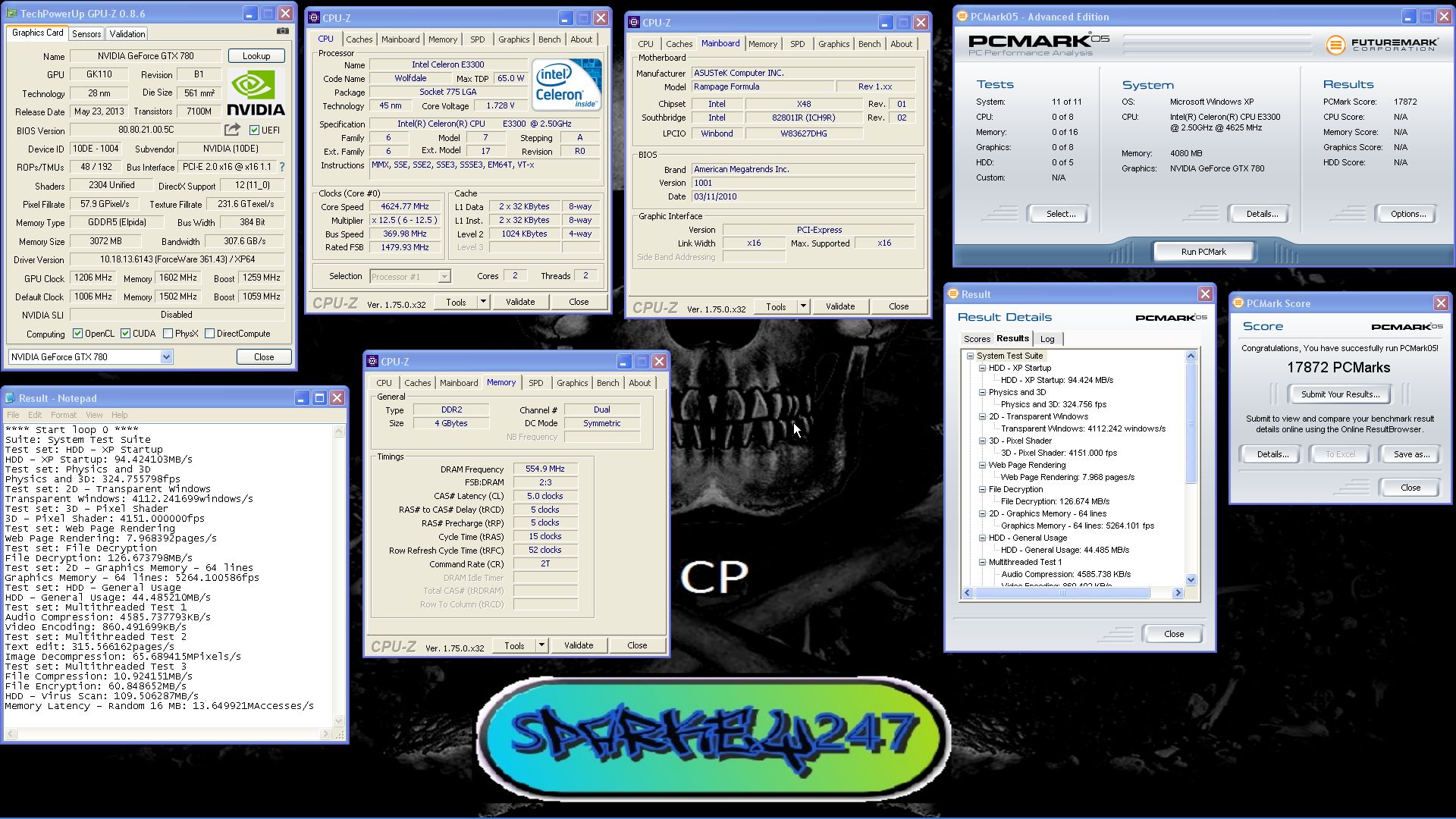Click the BIOS Version field in CPU-Z Mainboard
This screenshot has width=1456, height=819.
803,183
